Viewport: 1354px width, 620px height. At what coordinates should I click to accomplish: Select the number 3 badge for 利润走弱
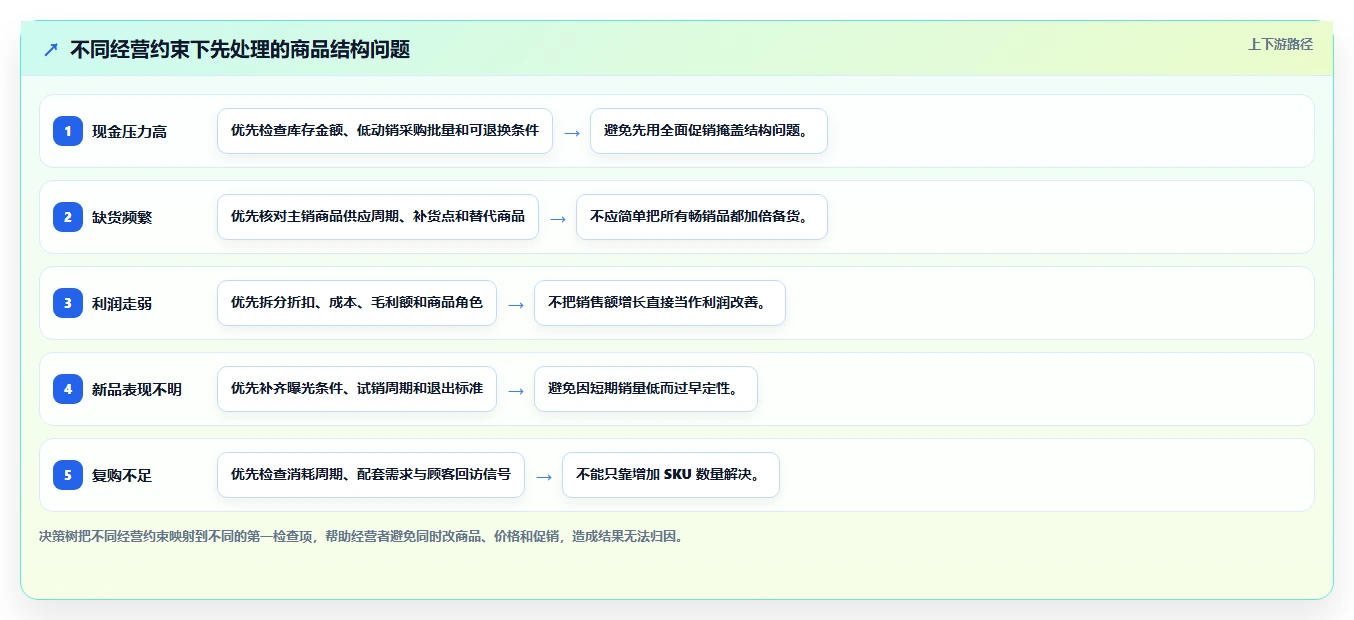click(x=68, y=303)
